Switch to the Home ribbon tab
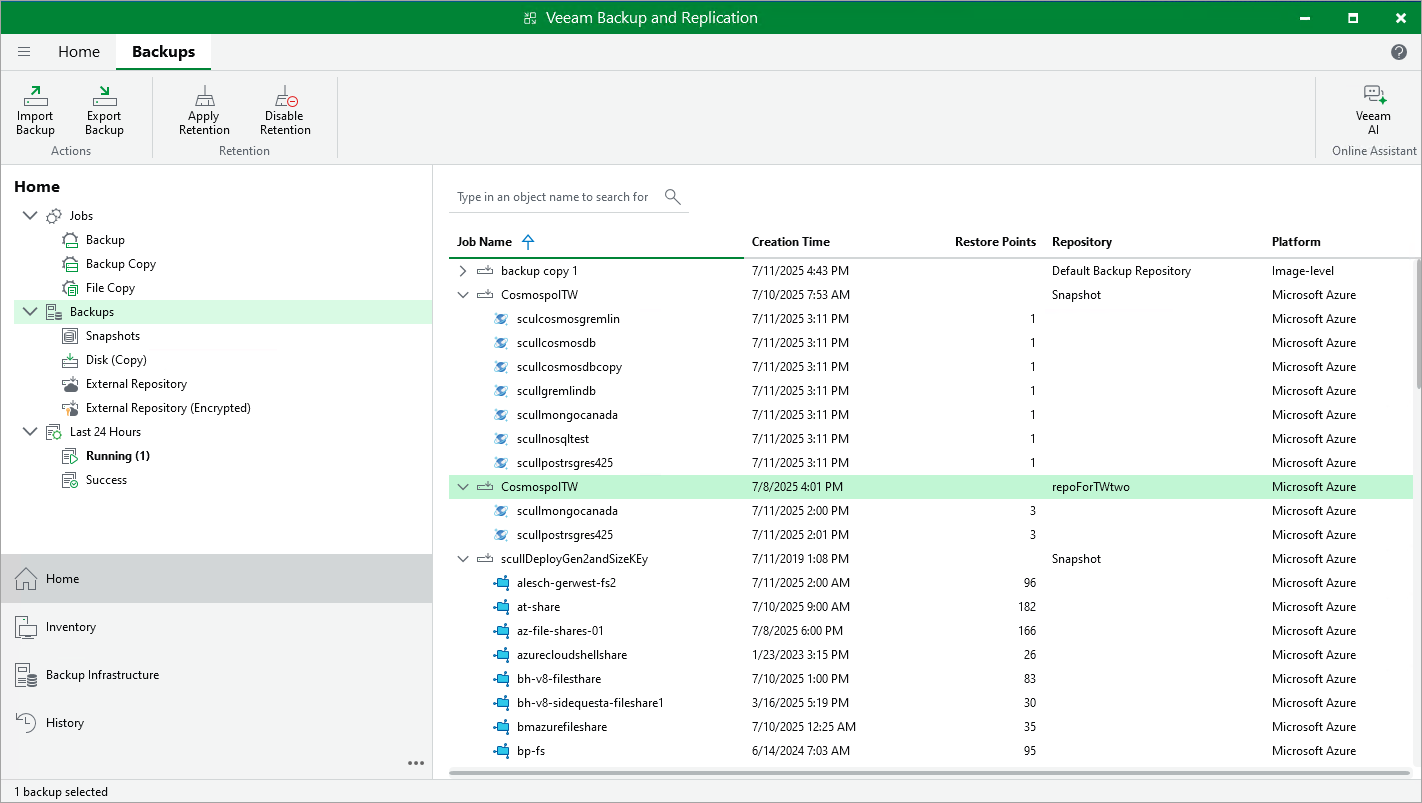This screenshot has height=803, width=1422. [79, 52]
